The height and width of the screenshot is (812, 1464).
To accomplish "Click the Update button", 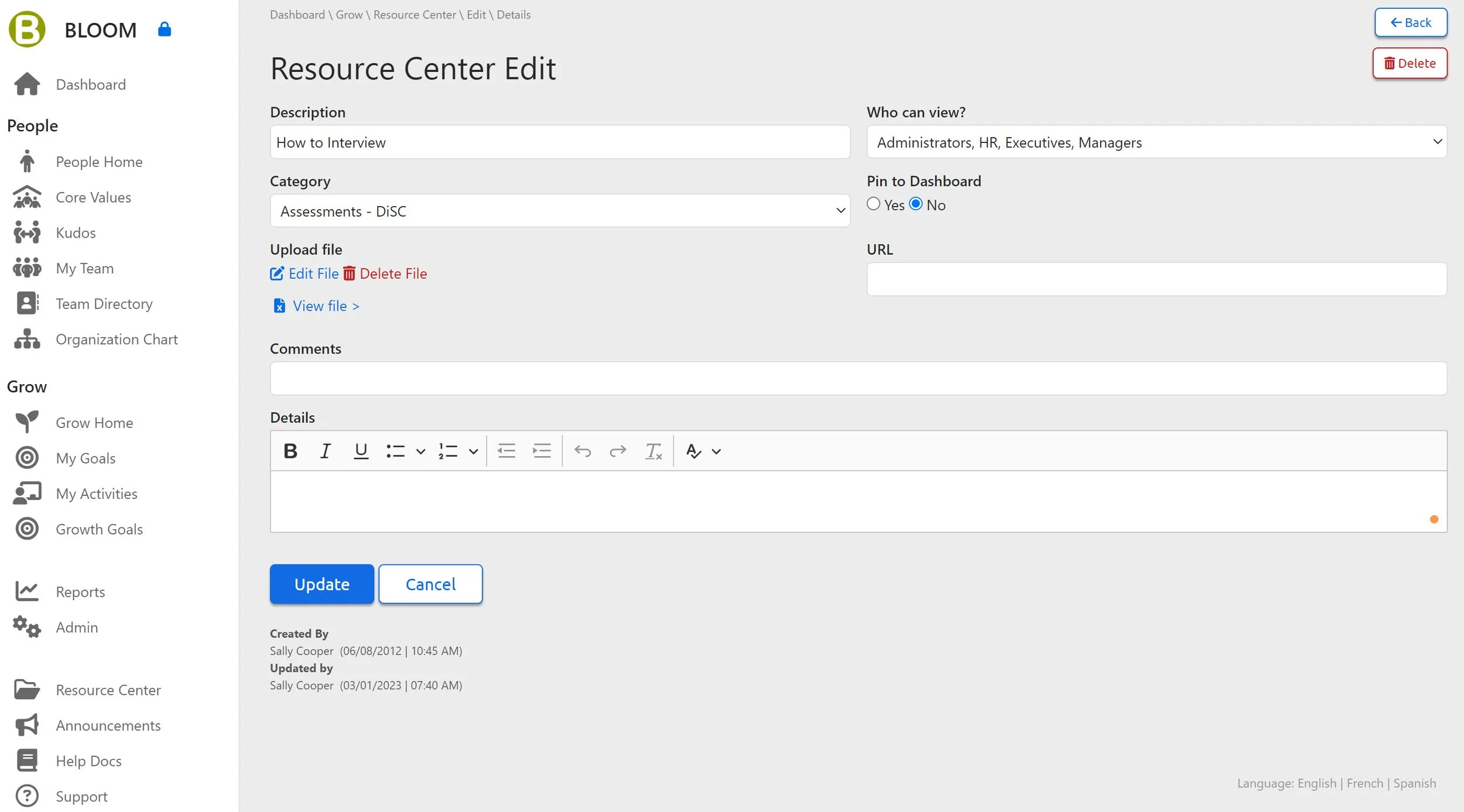I will click(321, 584).
